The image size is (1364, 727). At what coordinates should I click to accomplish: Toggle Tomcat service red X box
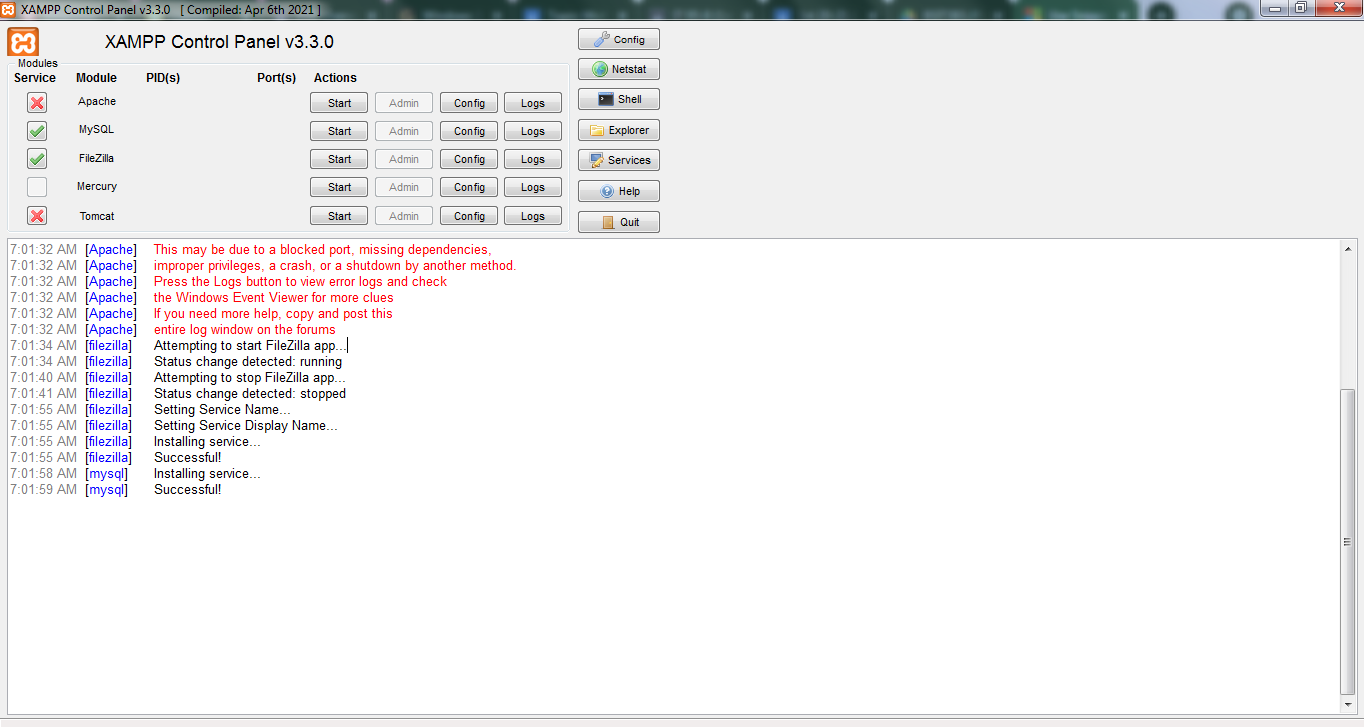click(x=37, y=216)
